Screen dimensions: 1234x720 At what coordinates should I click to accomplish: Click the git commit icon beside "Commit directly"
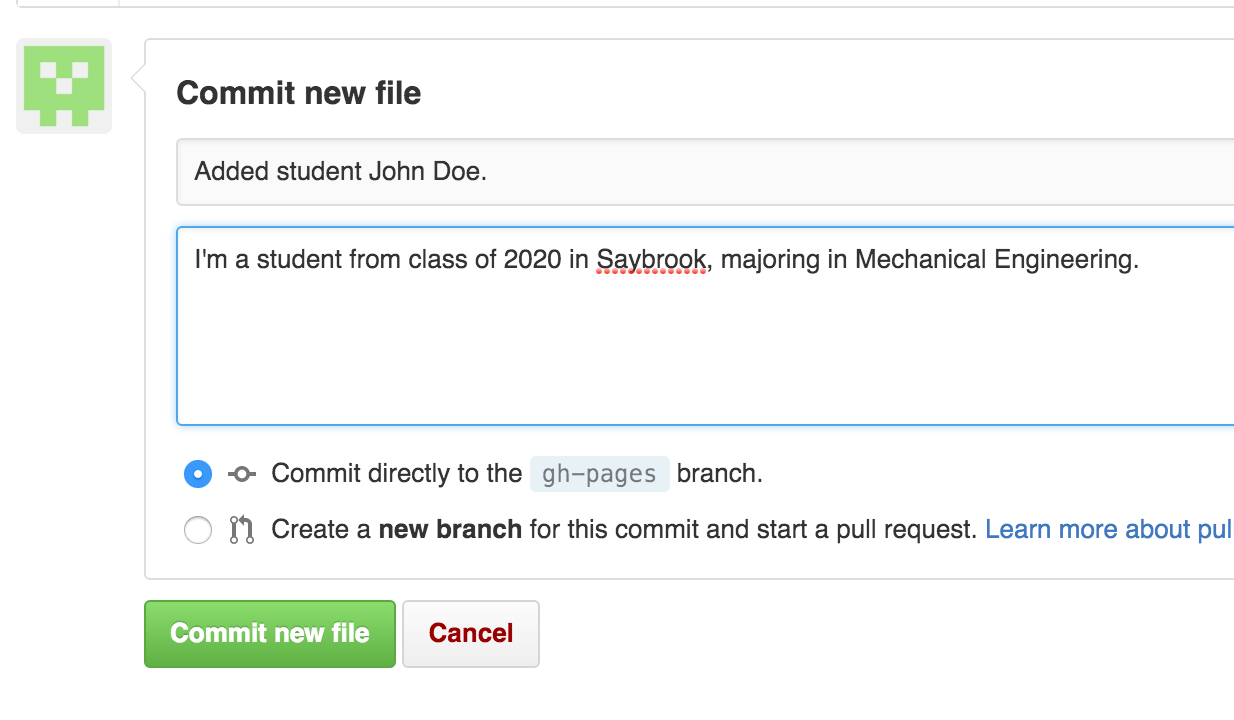(x=242, y=474)
